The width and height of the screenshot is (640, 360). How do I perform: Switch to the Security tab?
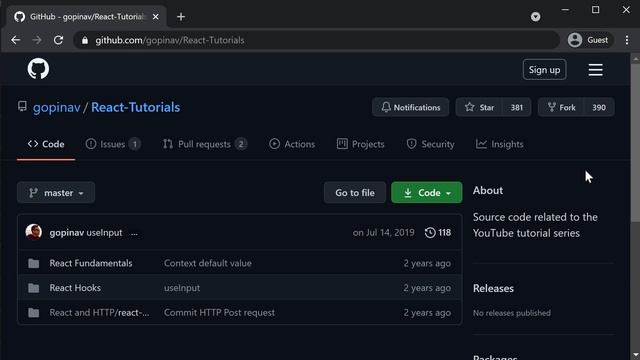click(430, 144)
